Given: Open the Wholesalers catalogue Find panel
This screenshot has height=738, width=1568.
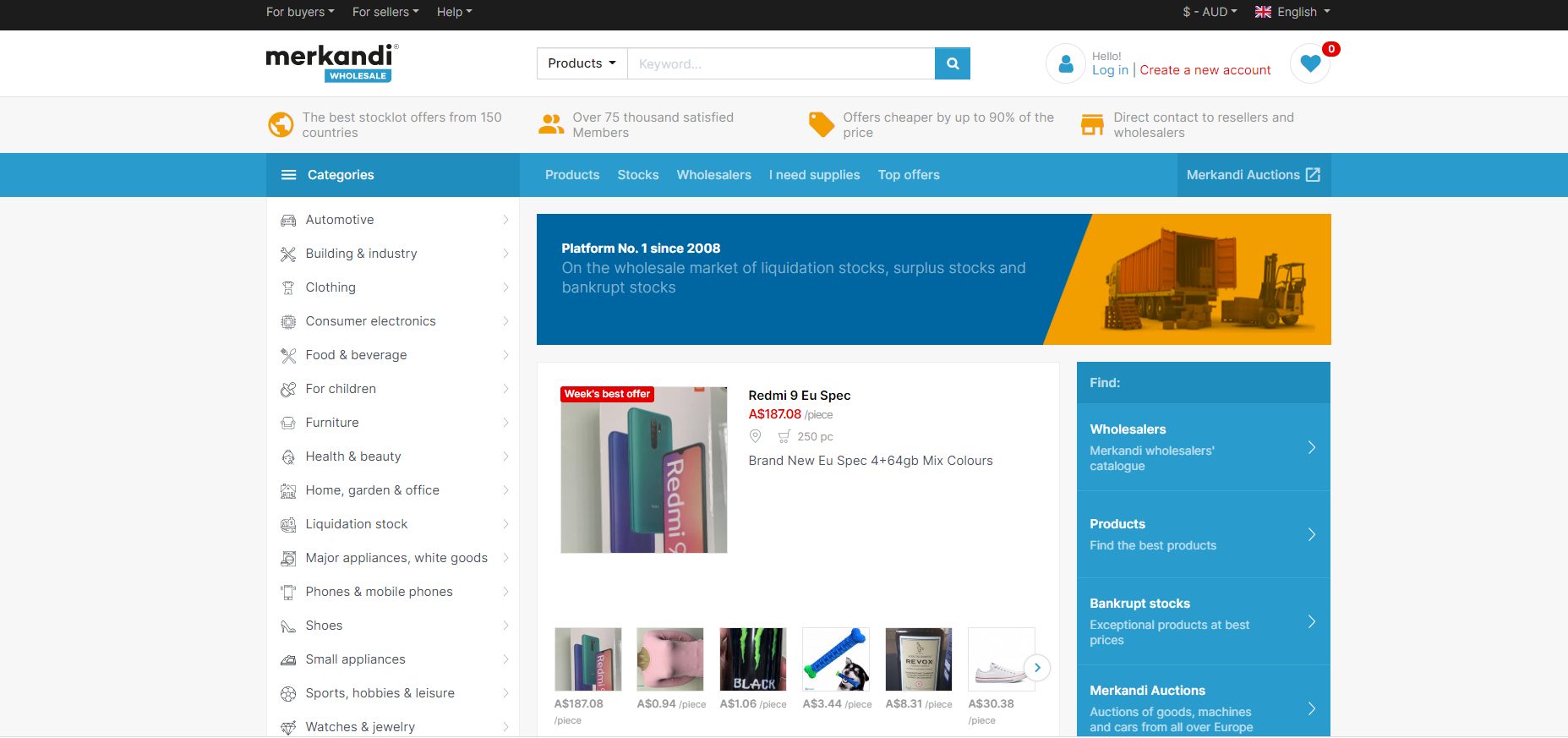Looking at the screenshot, I should (x=1204, y=447).
